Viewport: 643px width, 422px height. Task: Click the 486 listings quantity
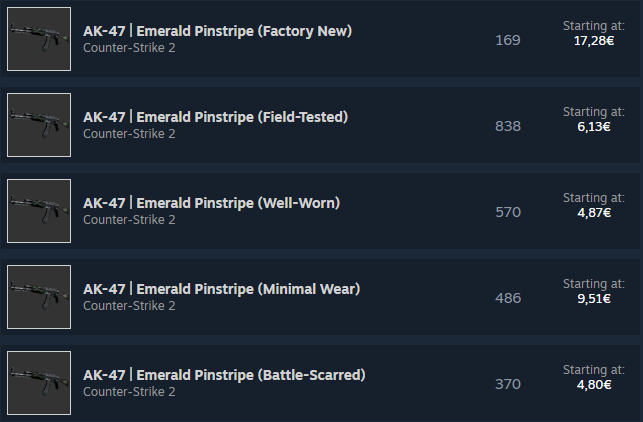[508, 298]
